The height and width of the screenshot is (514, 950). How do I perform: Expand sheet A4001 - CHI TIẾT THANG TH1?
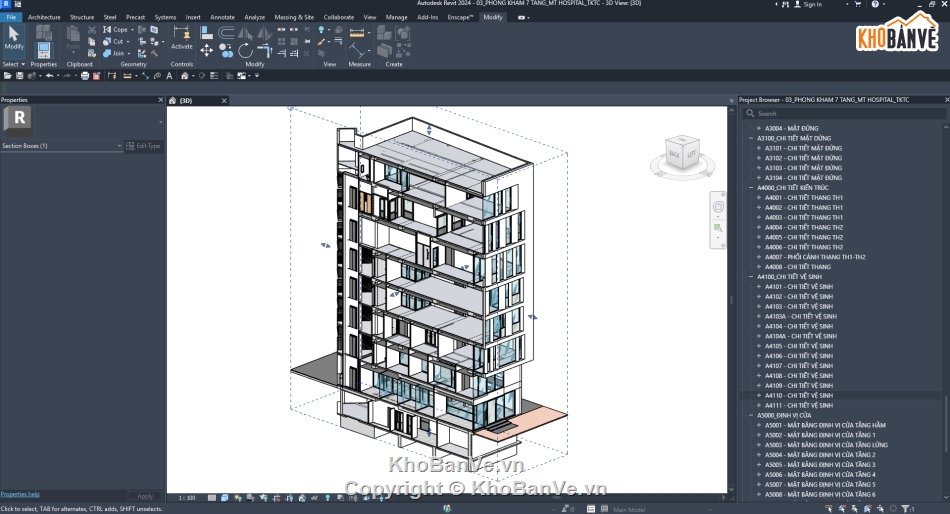click(759, 198)
